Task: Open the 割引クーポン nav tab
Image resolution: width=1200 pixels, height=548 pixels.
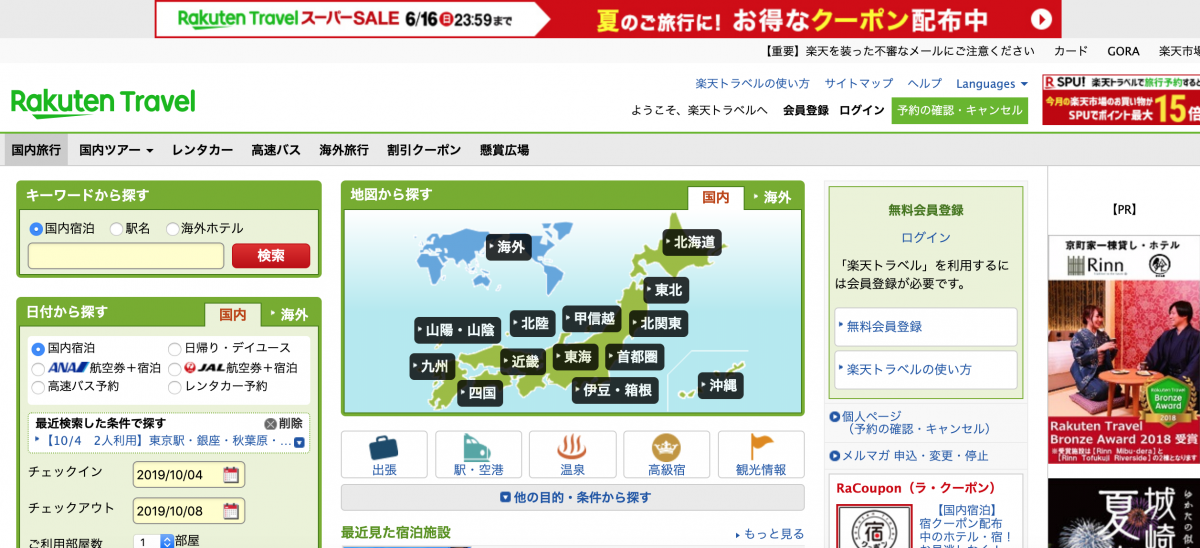Action: tap(424, 150)
